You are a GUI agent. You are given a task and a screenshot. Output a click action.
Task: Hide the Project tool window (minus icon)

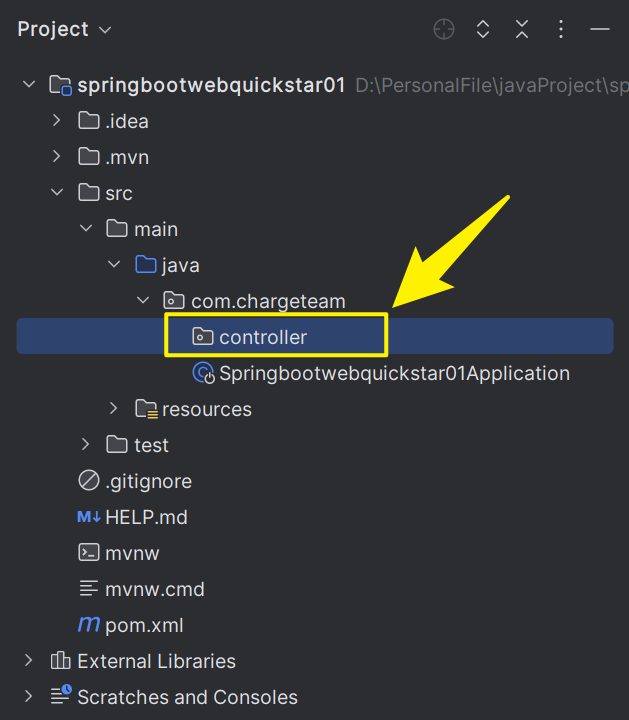(x=600, y=29)
